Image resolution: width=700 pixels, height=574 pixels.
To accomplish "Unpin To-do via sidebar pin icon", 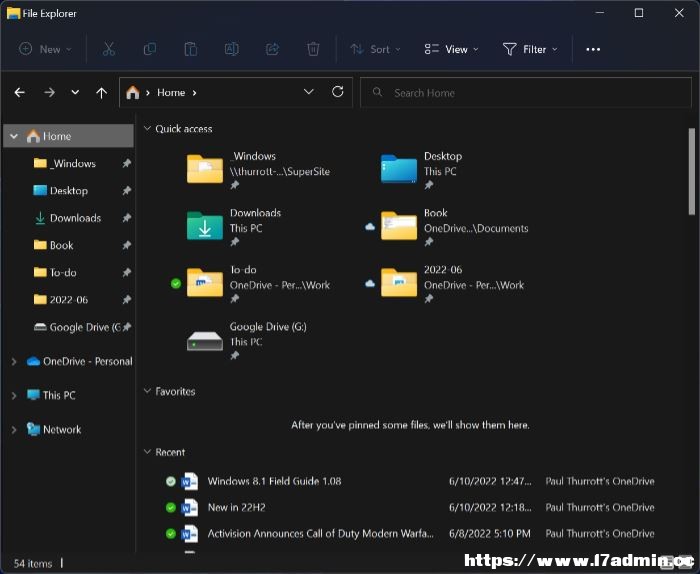I will click(127, 272).
